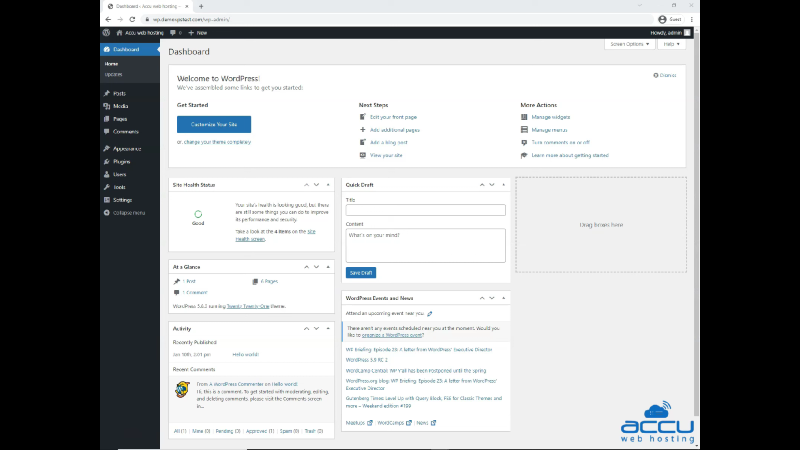The width and height of the screenshot is (800, 450).
Task: Click the Plugins icon in sidebar
Action: [107, 161]
